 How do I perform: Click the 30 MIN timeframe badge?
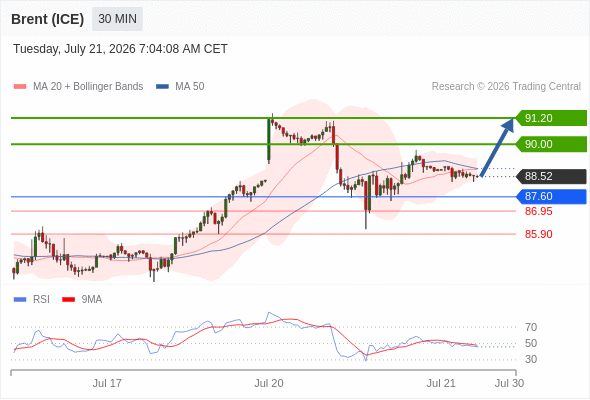(x=117, y=19)
